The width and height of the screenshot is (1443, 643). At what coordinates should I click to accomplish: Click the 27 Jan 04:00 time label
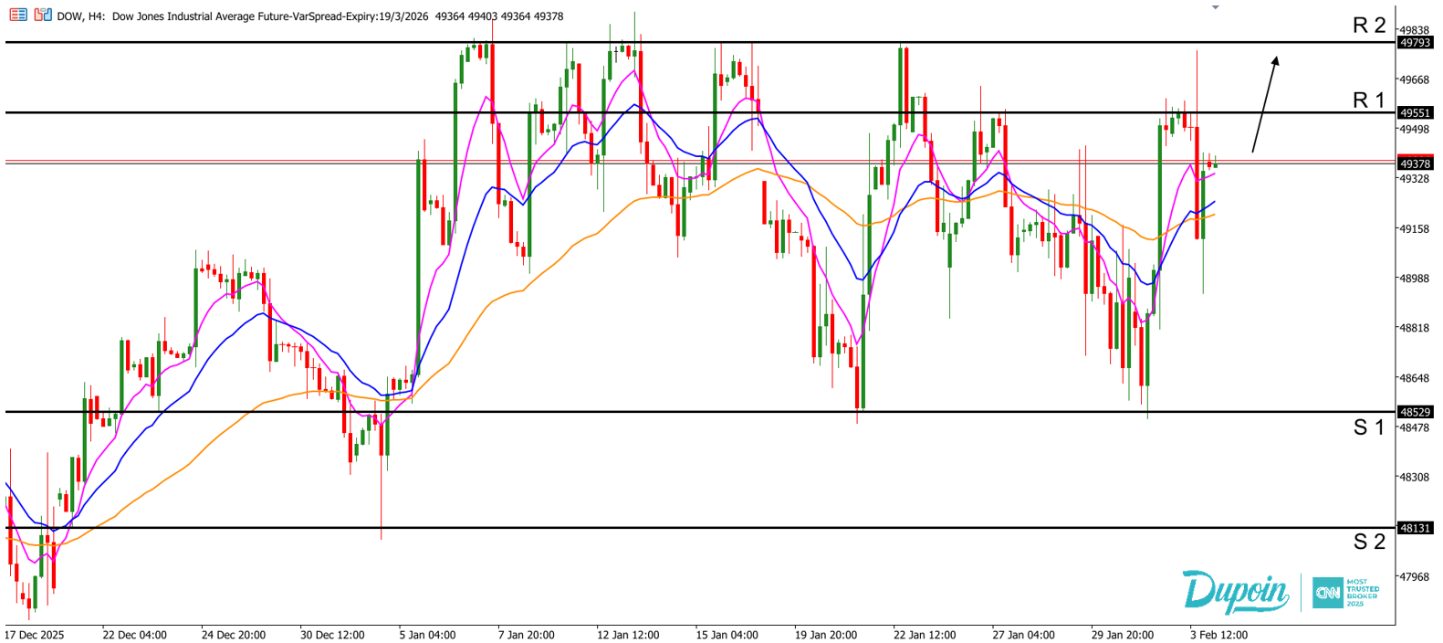coord(1024,634)
